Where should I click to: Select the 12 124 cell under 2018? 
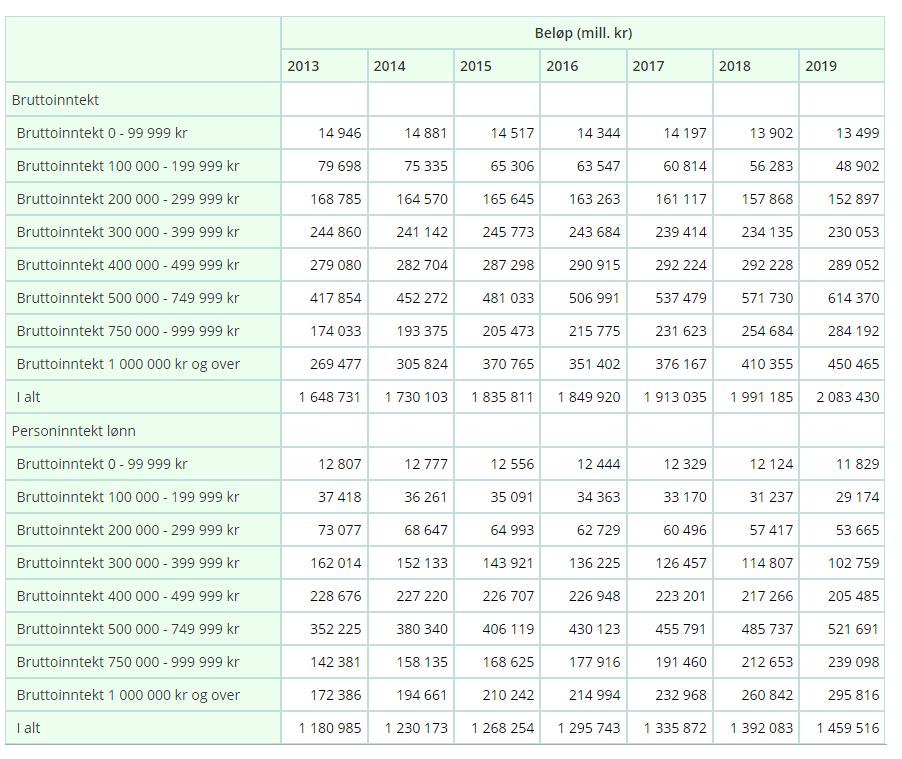point(771,464)
